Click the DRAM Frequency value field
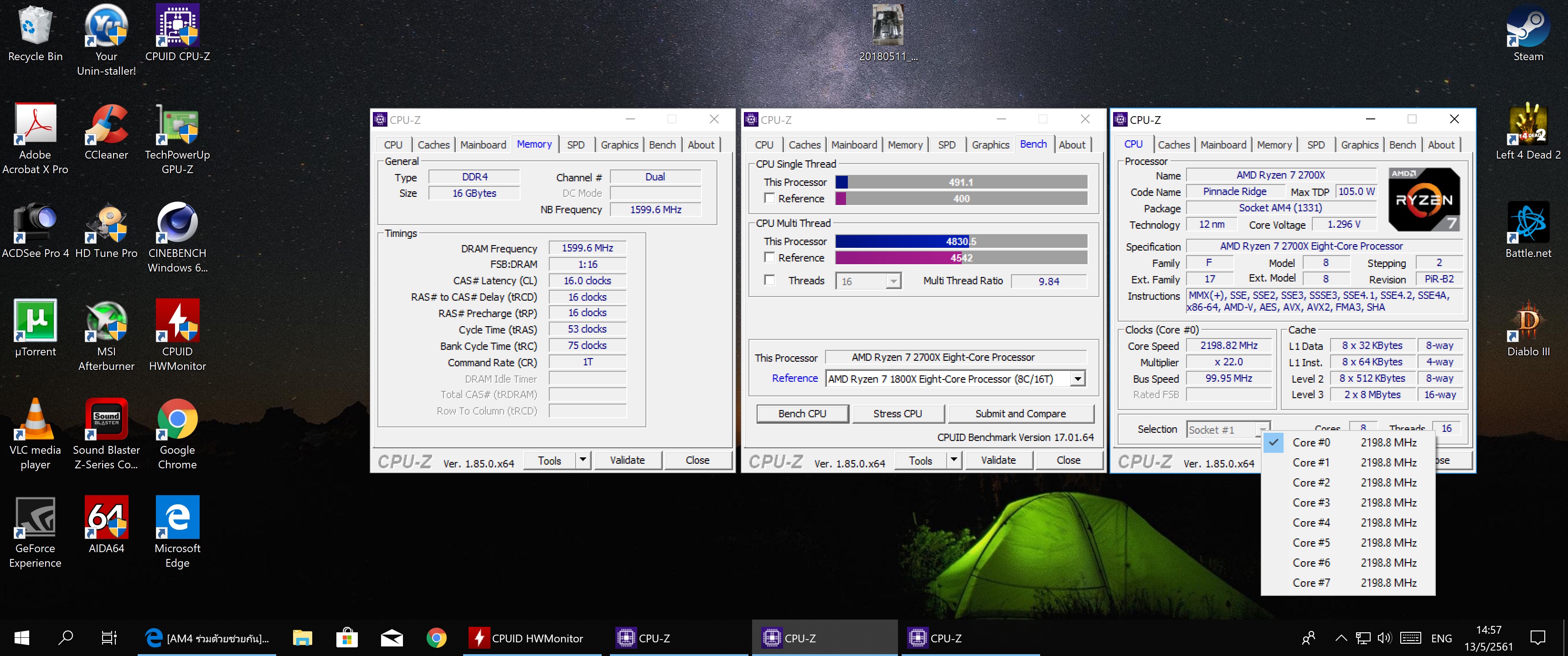Image resolution: width=1568 pixels, height=656 pixels. coord(587,248)
